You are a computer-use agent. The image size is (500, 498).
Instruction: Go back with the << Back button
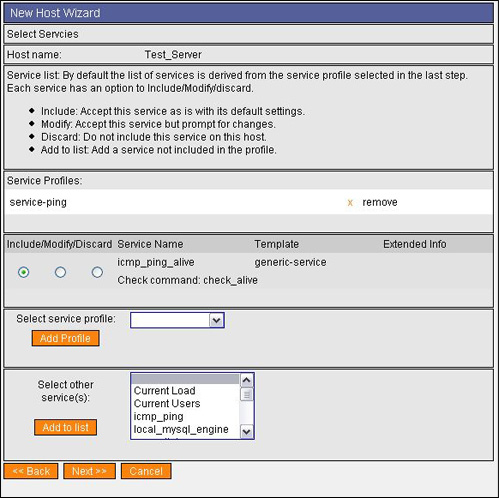tap(31, 471)
